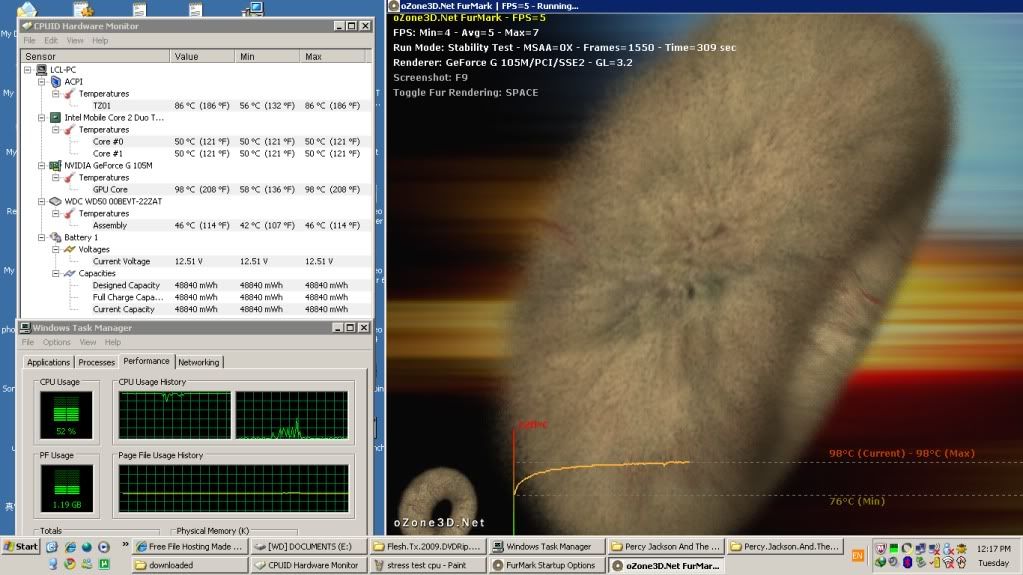Switch to FurMark Startup Options taskbar button
This screenshot has width=1023, height=575.
coord(547,565)
